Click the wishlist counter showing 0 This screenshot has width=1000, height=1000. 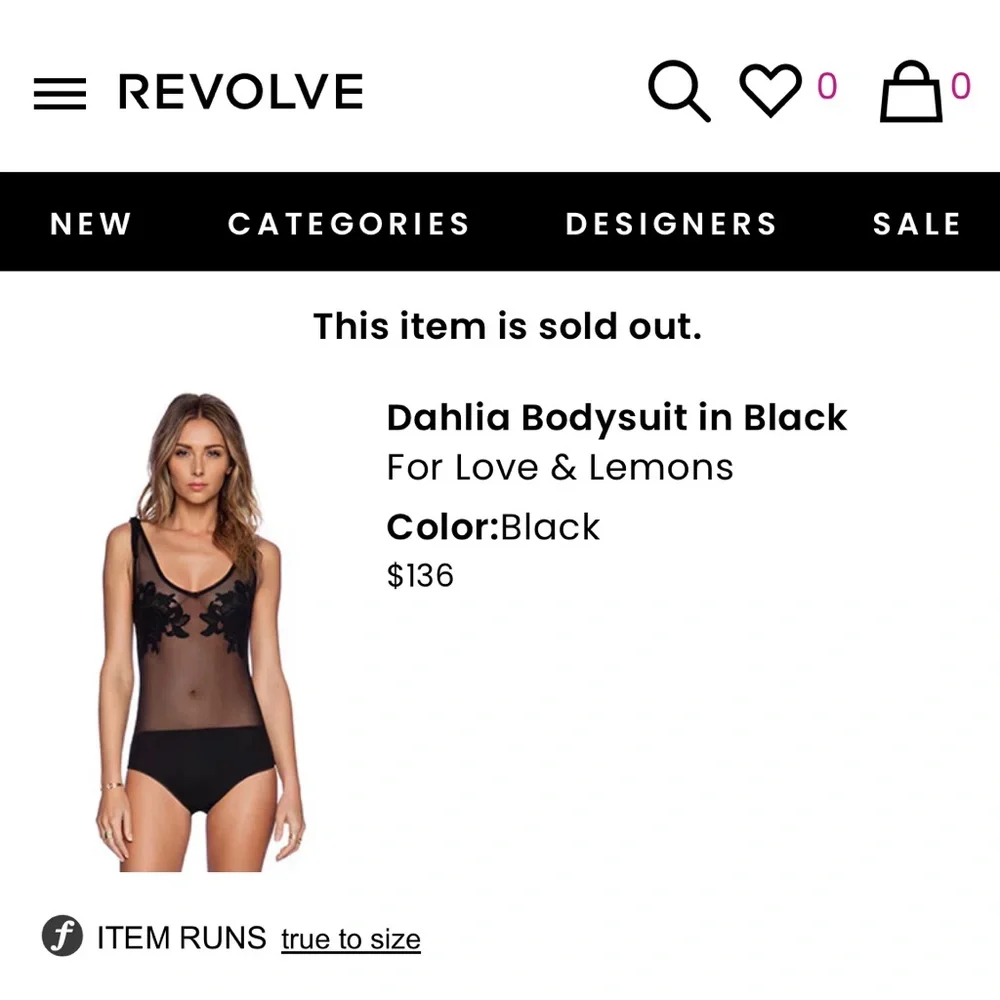click(828, 88)
